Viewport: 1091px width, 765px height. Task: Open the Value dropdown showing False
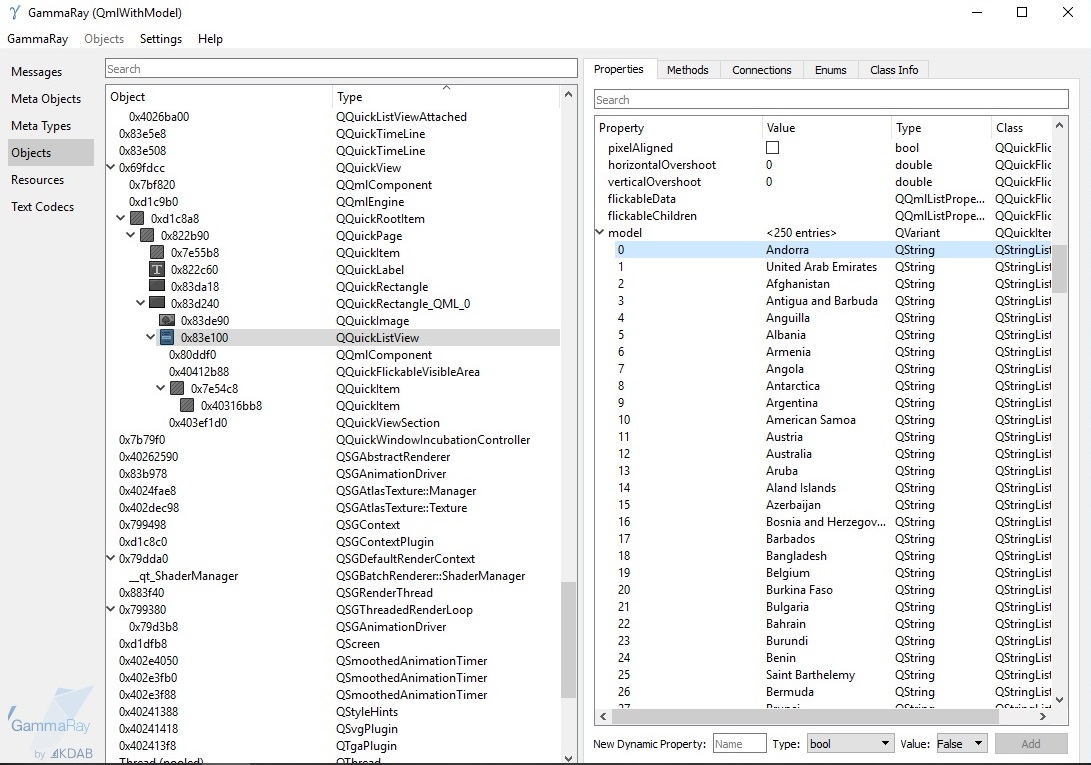[960, 744]
